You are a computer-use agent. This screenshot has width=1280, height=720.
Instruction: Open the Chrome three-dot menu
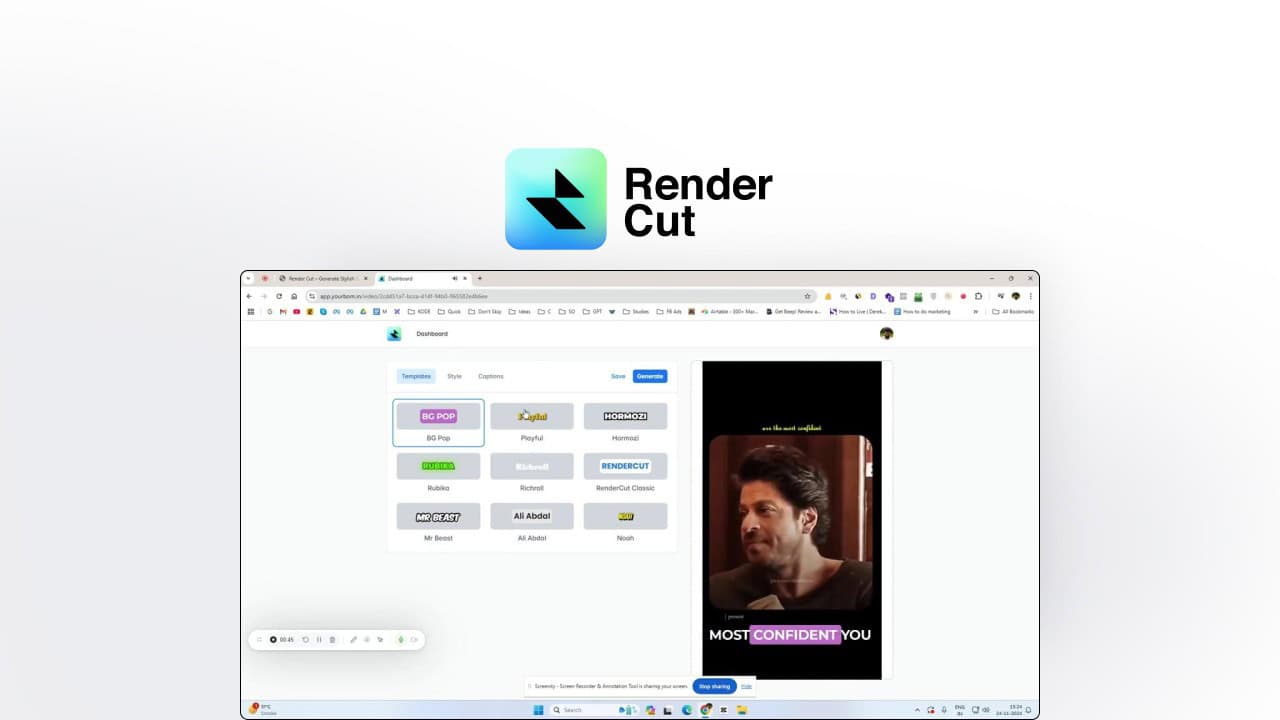pyautogui.click(x=1031, y=296)
